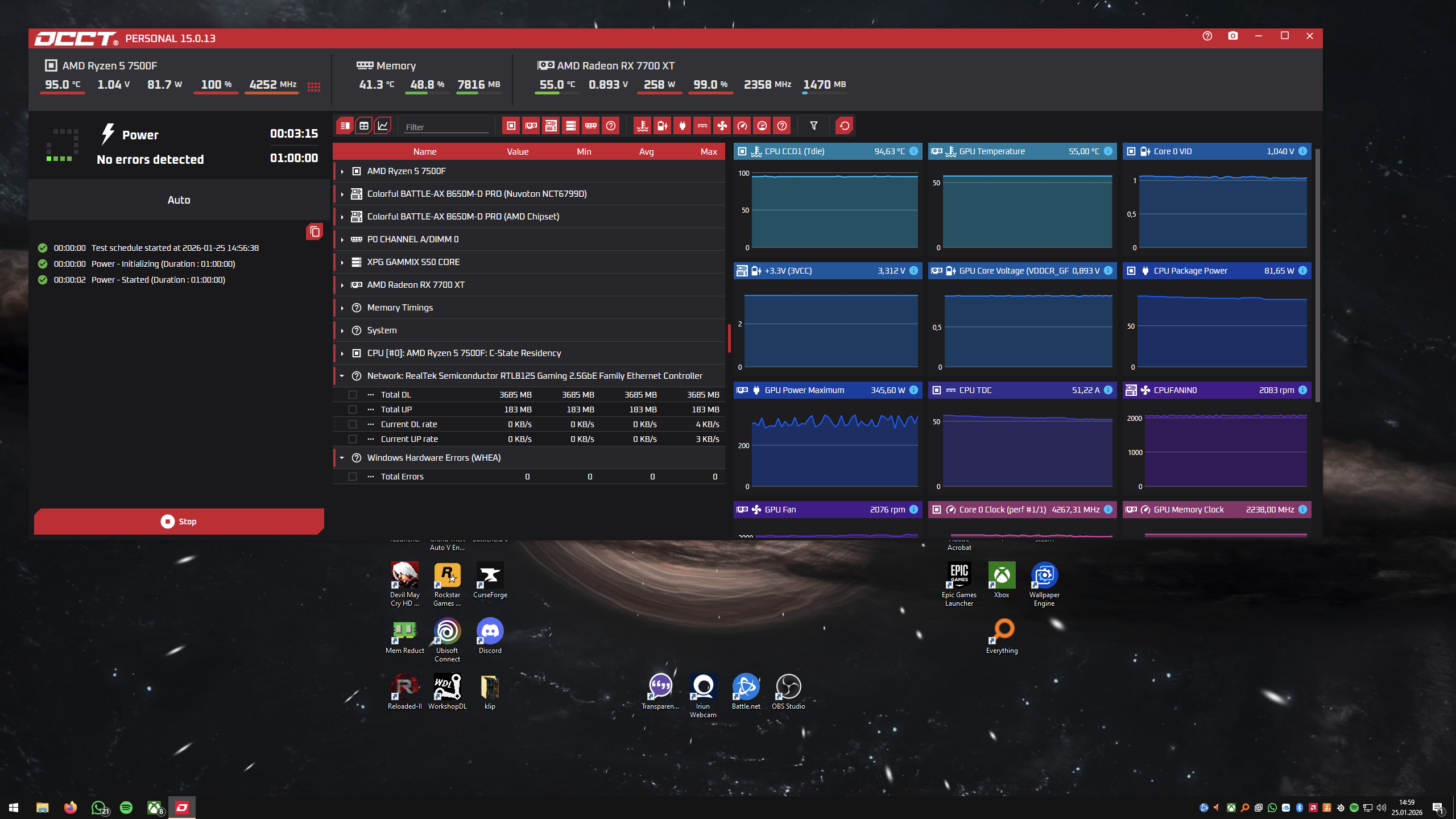1456x819 pixels.
Task: Open OCCT help from title bar
Action: tap(1207, 36)
